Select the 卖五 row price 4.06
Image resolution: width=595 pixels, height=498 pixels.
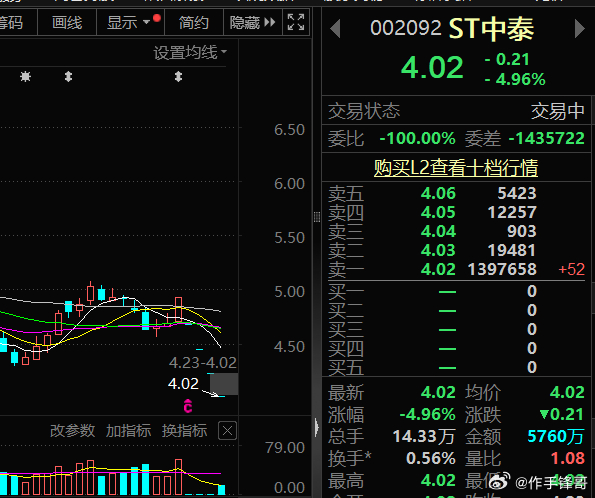(438, 193)
